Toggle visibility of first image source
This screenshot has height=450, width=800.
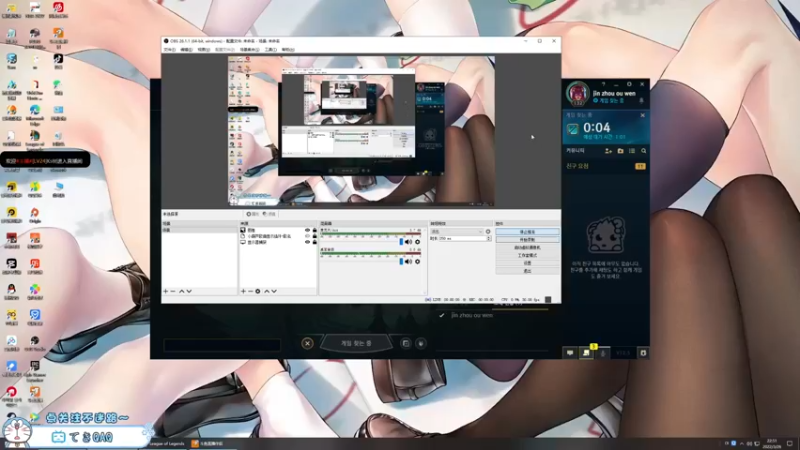click(307, 230)
